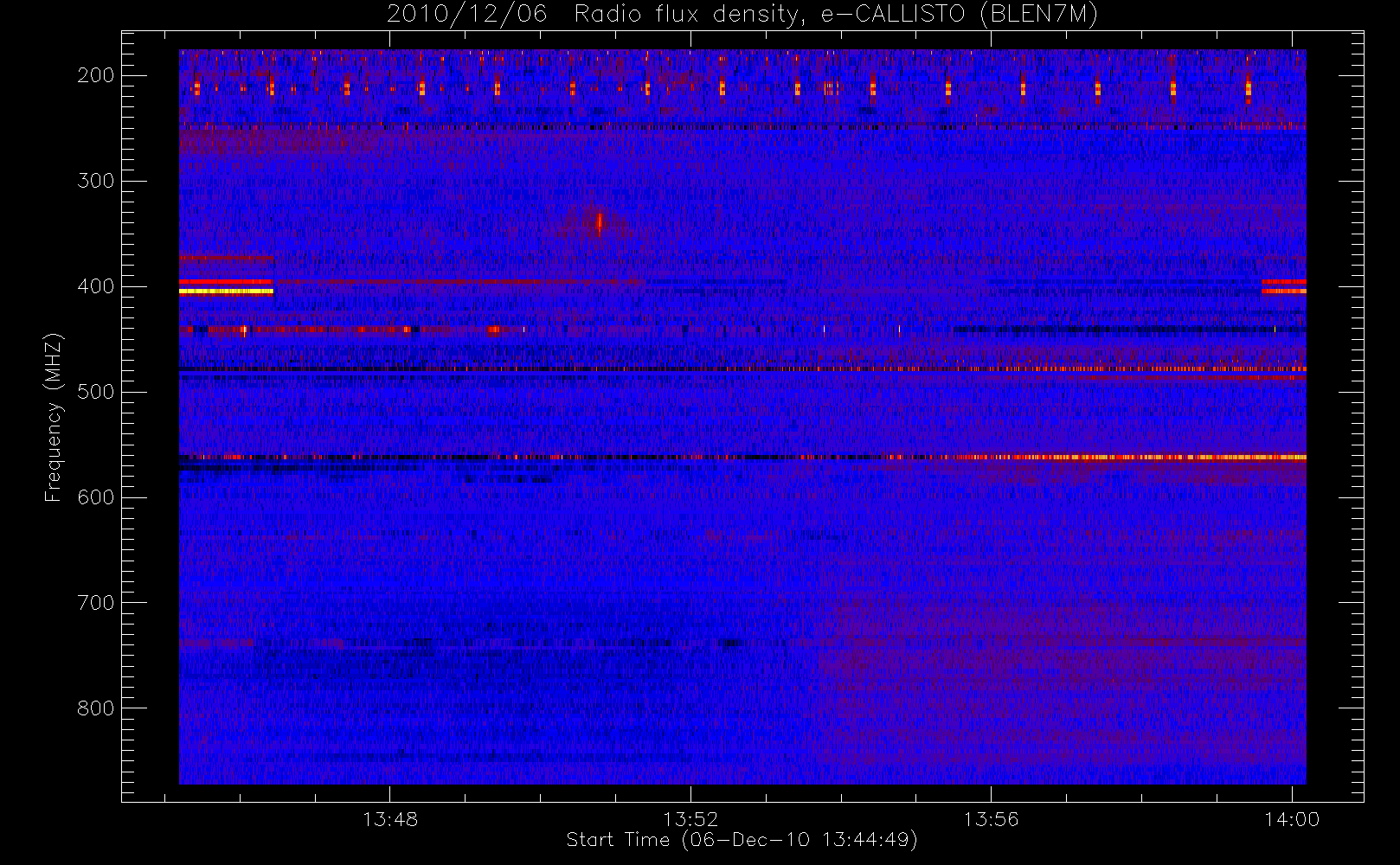The height and width of the screenshot is (865, 1400).
Task: Click the 14:00 time tick label
Action: pyautogui.click(x=1292, y=818)
